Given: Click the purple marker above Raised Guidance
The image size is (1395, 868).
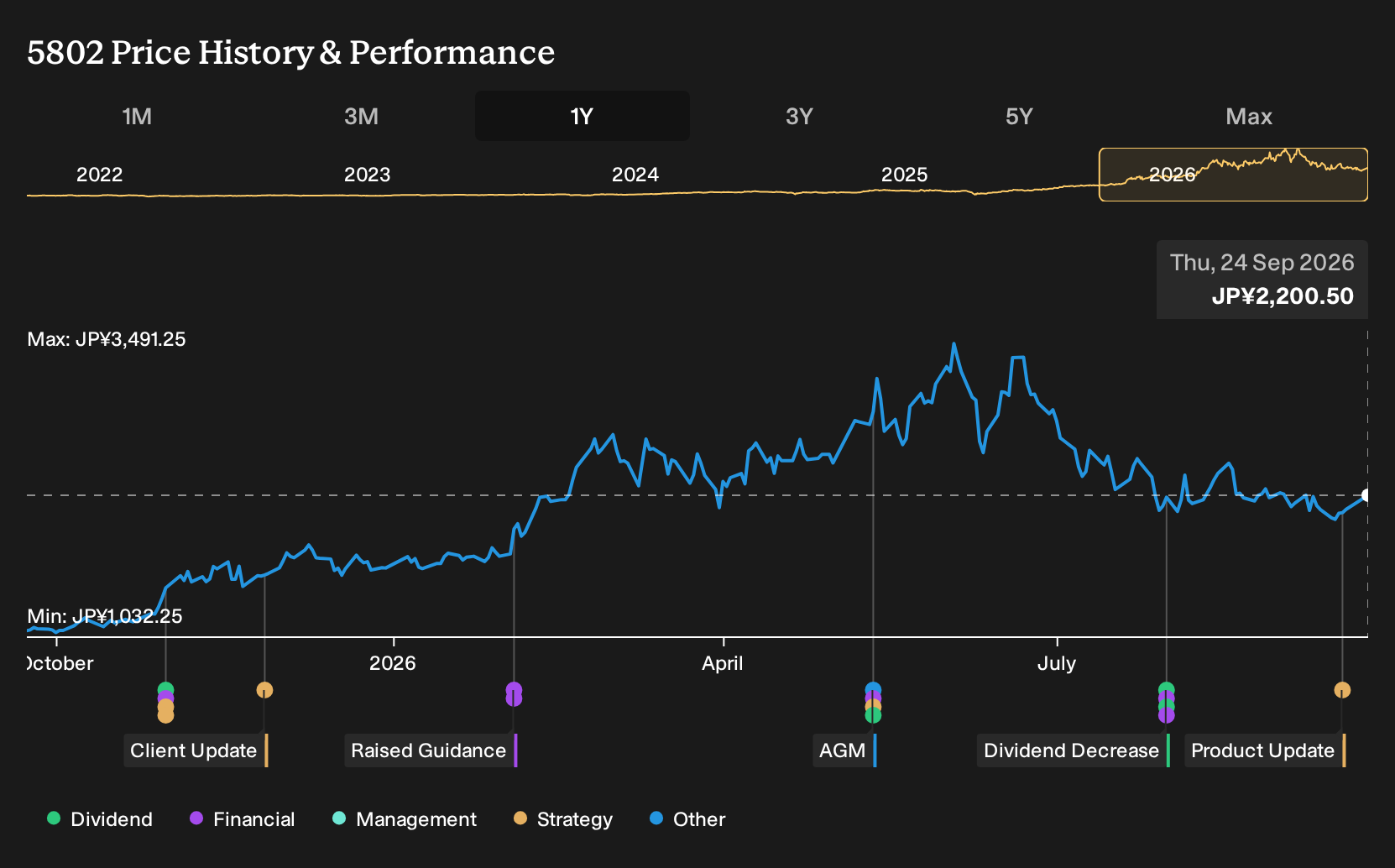Looking at the screenshot, I should (514, 690).
